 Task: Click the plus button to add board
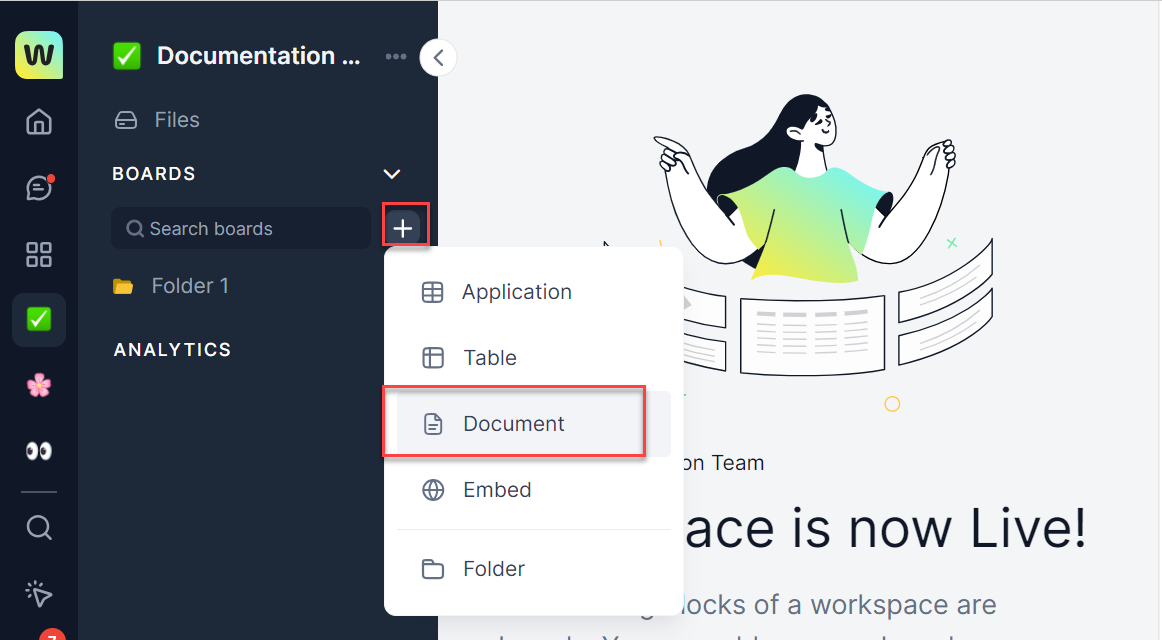tap(403, 229)
